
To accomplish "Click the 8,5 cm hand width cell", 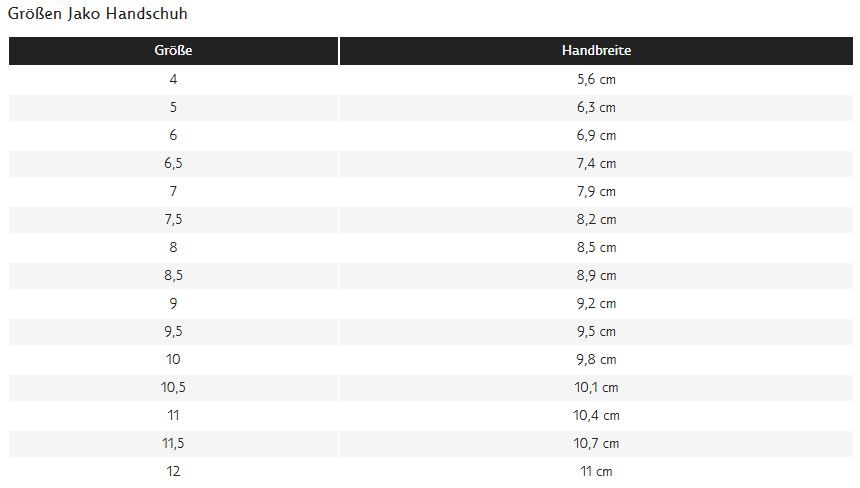I will tap(596, 247).
